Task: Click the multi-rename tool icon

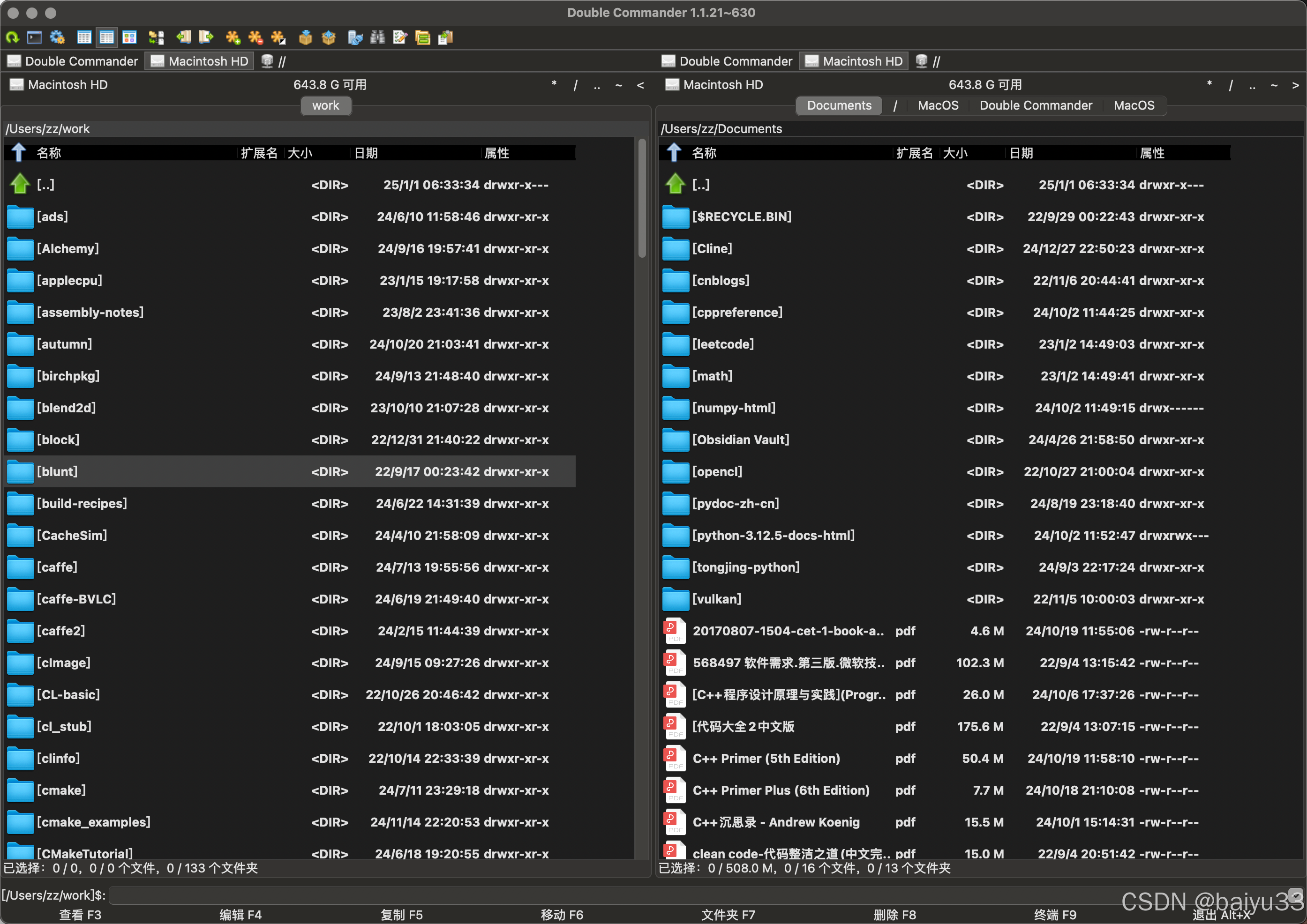Action: tap(400, 37)
